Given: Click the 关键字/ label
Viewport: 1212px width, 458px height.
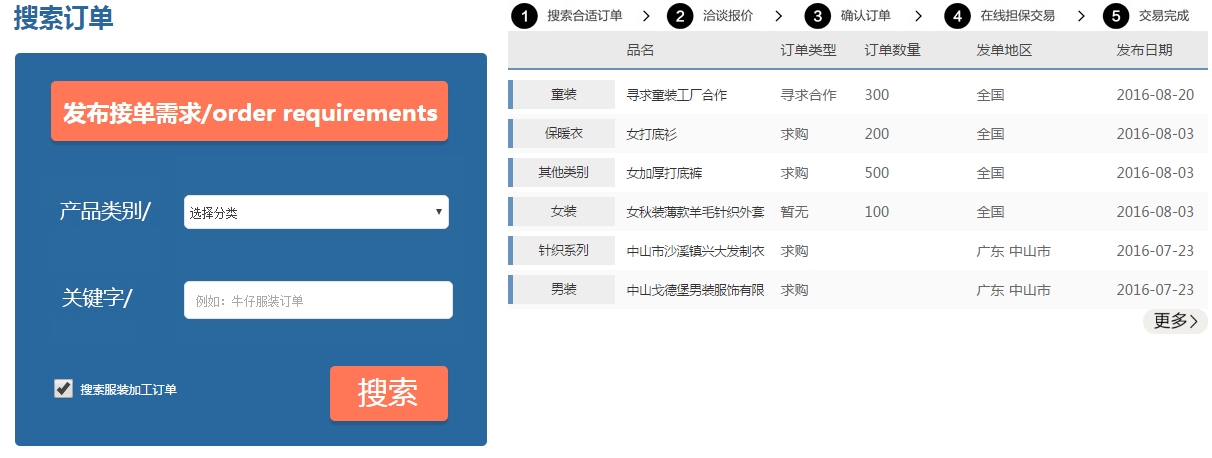Looking at the screenshot, I should click(97, 298).
